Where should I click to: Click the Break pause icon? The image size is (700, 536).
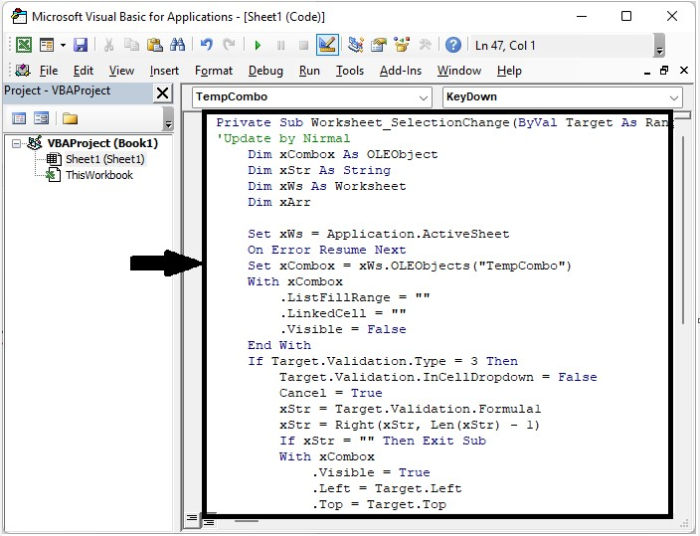(281, 46)
